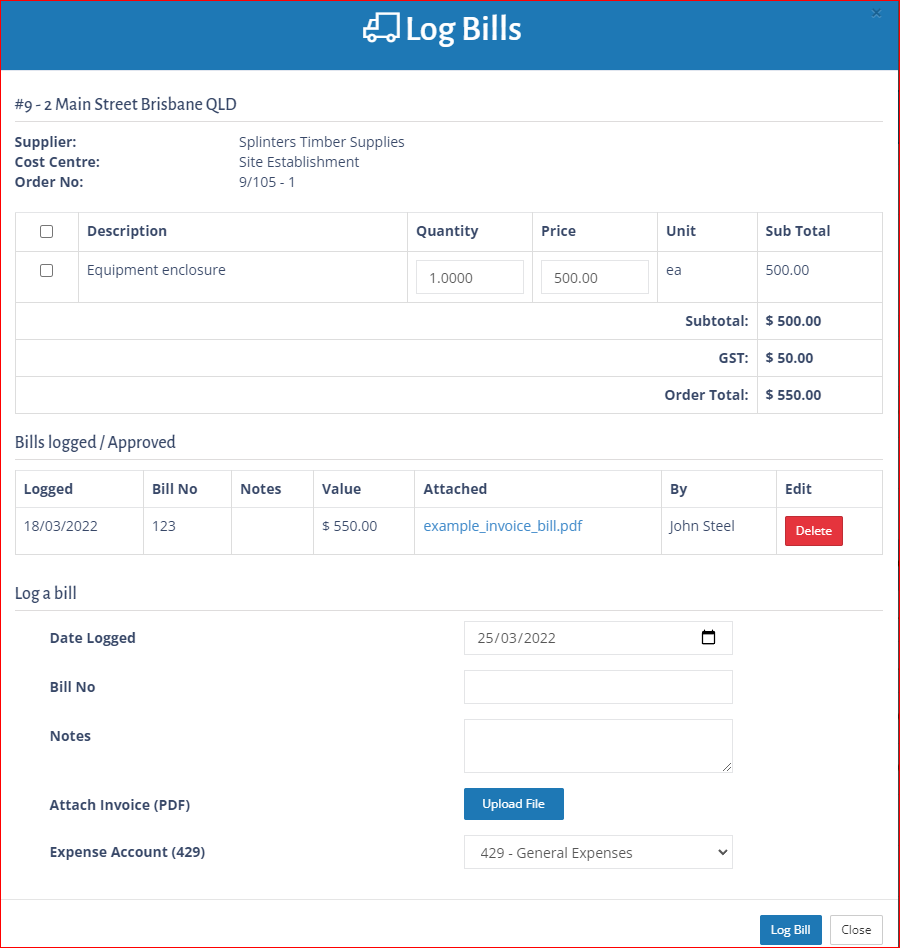This screenshot has width=900, height=948.
Task: Grab the resize handle of the Notes box
Action: (726, 766)
